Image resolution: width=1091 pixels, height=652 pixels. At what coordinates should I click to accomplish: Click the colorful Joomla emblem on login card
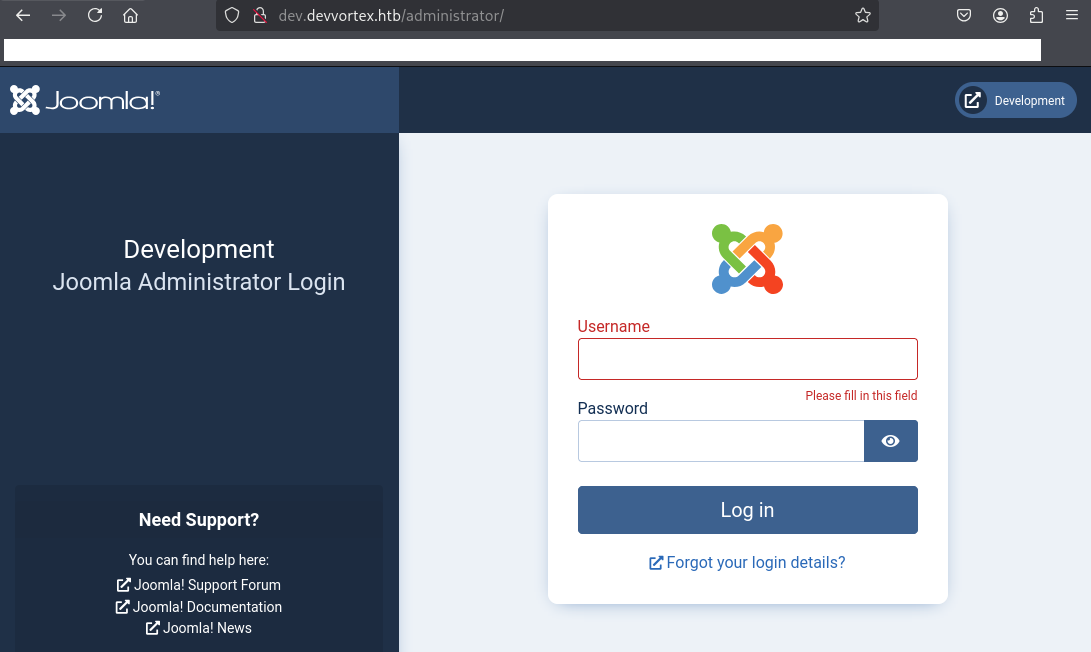(747, 259)
